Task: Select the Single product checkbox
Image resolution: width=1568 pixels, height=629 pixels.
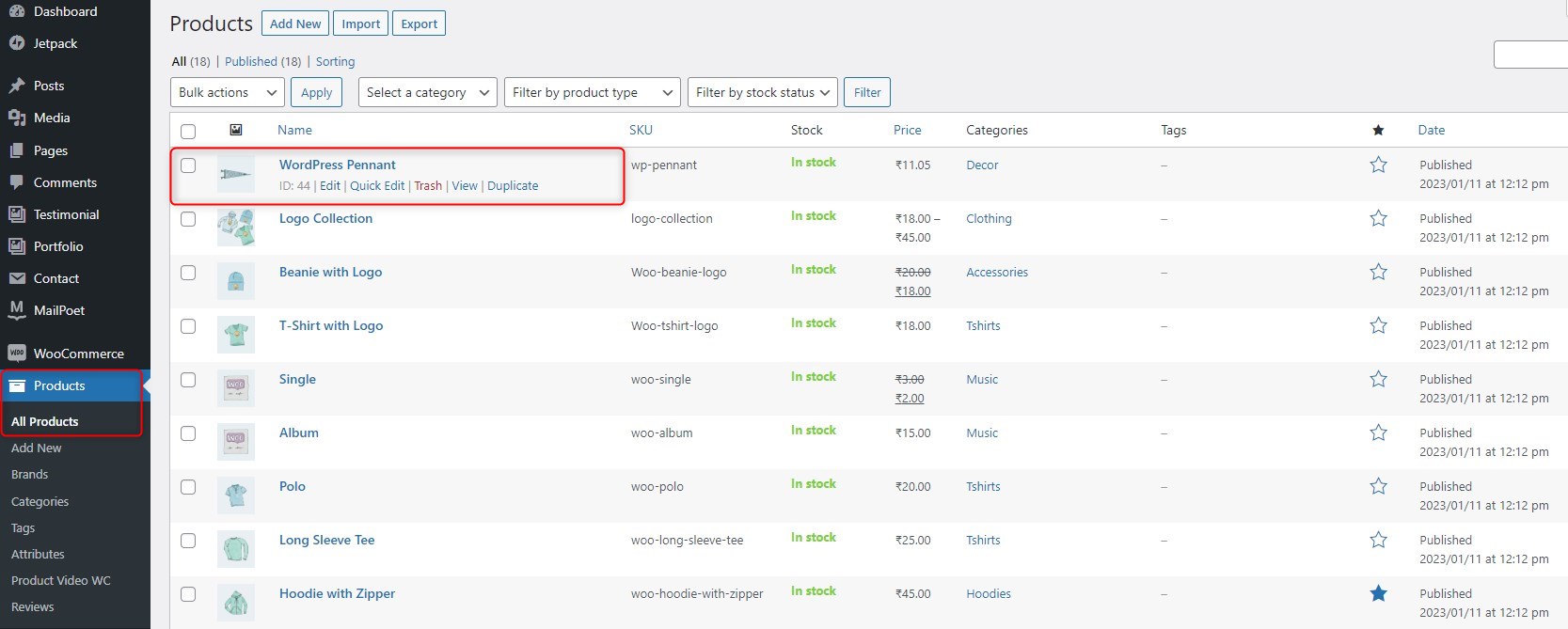Action: pos(188,379)
